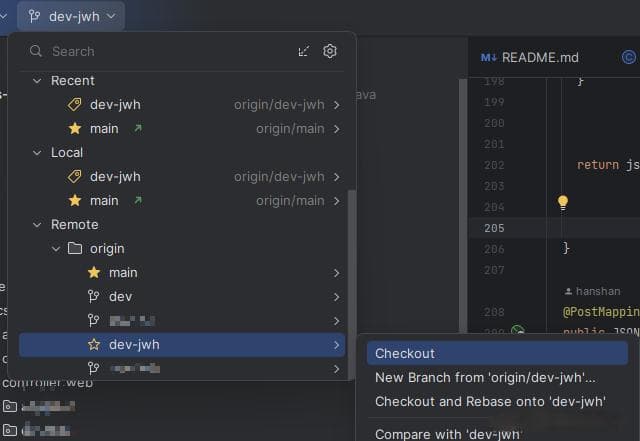Click the fetch arrow icon in branches popup
This screenshot has height=441, width=640.
point(304,51)
